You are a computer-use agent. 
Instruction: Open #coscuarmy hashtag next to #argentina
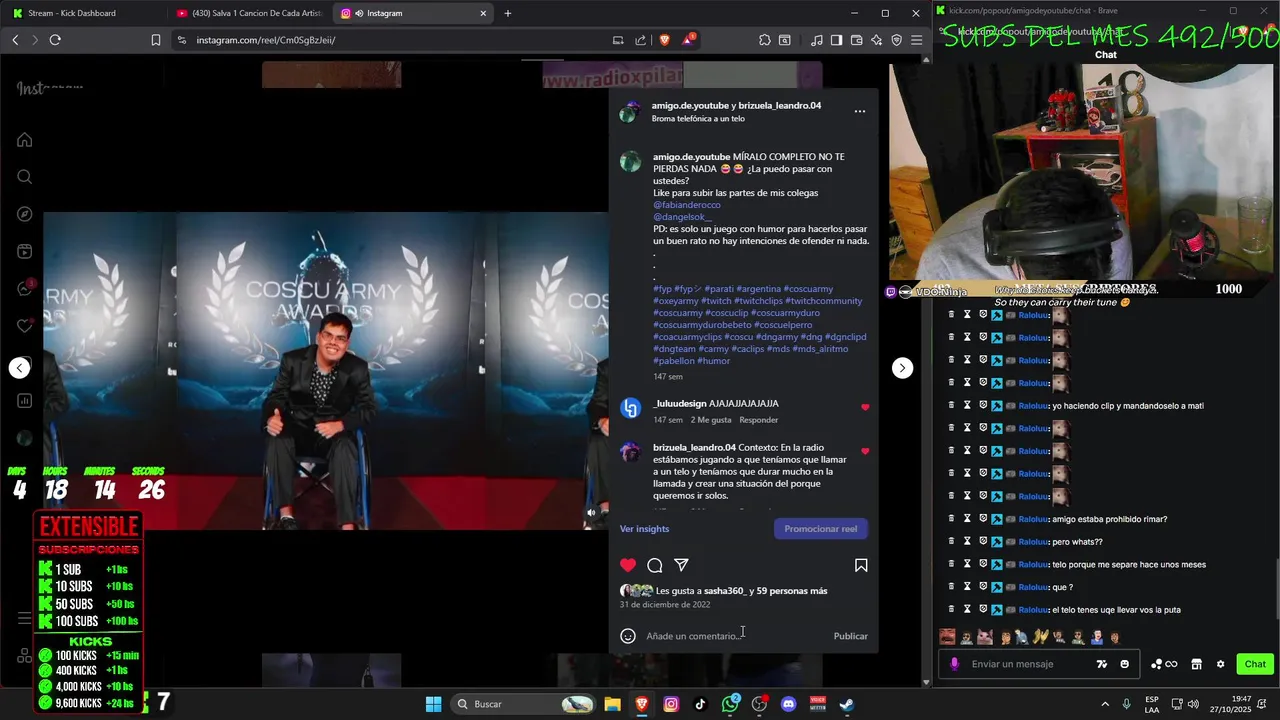point(808,289)
